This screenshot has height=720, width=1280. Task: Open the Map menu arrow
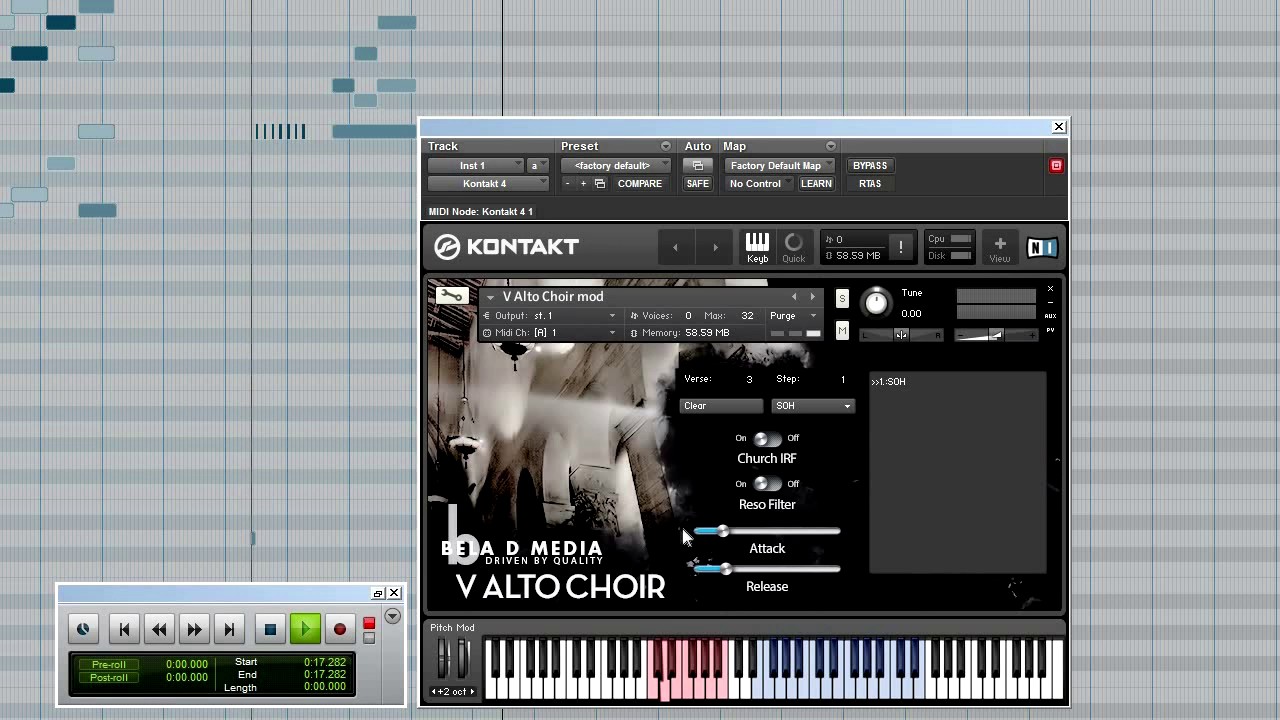pos(830,147)
